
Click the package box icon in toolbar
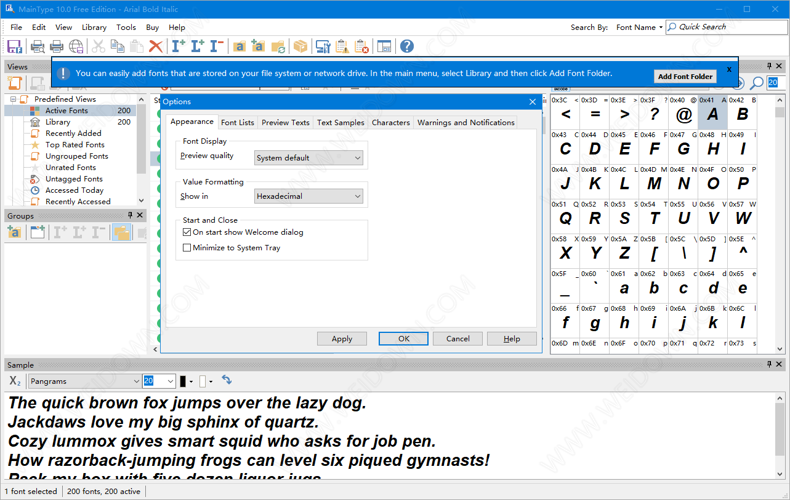click(300, 47)
